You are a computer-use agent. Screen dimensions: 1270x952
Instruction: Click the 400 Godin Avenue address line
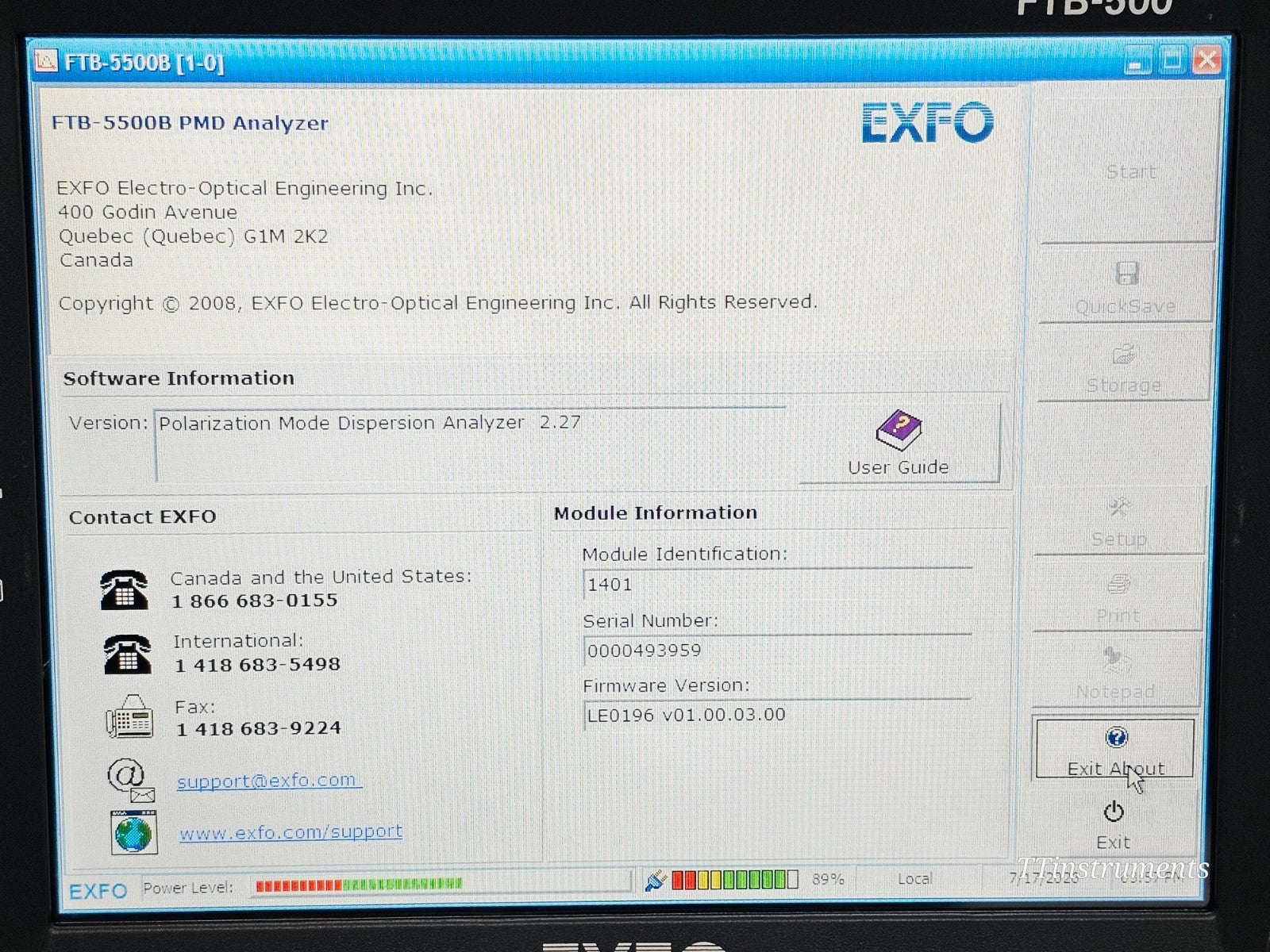(148, 213)
